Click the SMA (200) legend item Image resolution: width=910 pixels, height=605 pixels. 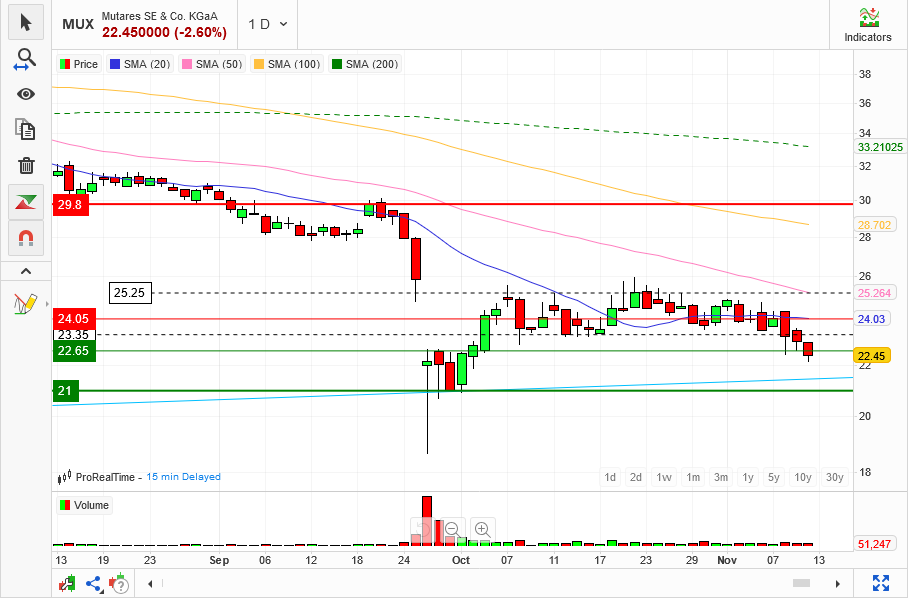click(365, 64)
